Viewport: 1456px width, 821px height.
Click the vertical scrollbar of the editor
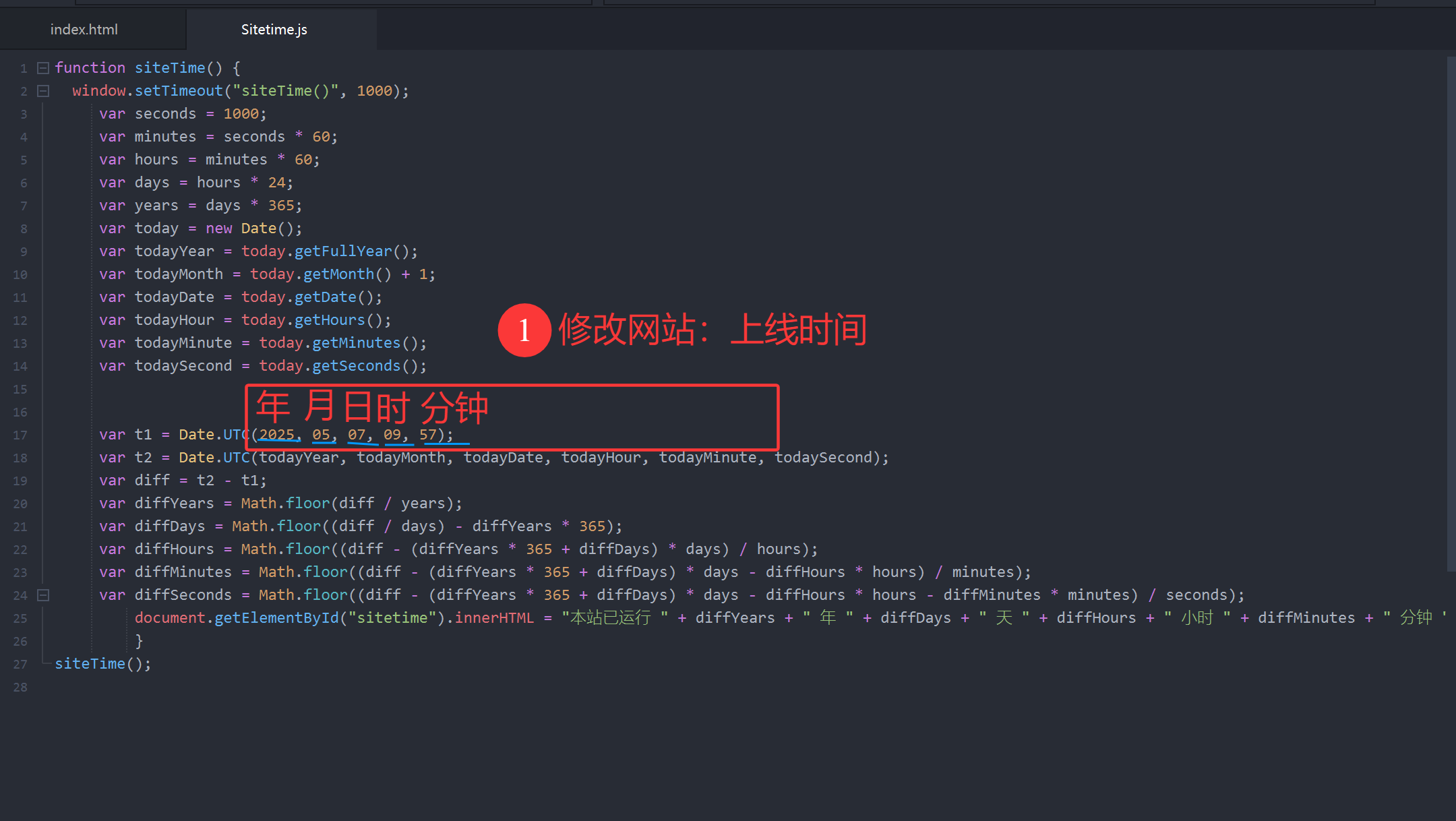tap(1451, 313)
